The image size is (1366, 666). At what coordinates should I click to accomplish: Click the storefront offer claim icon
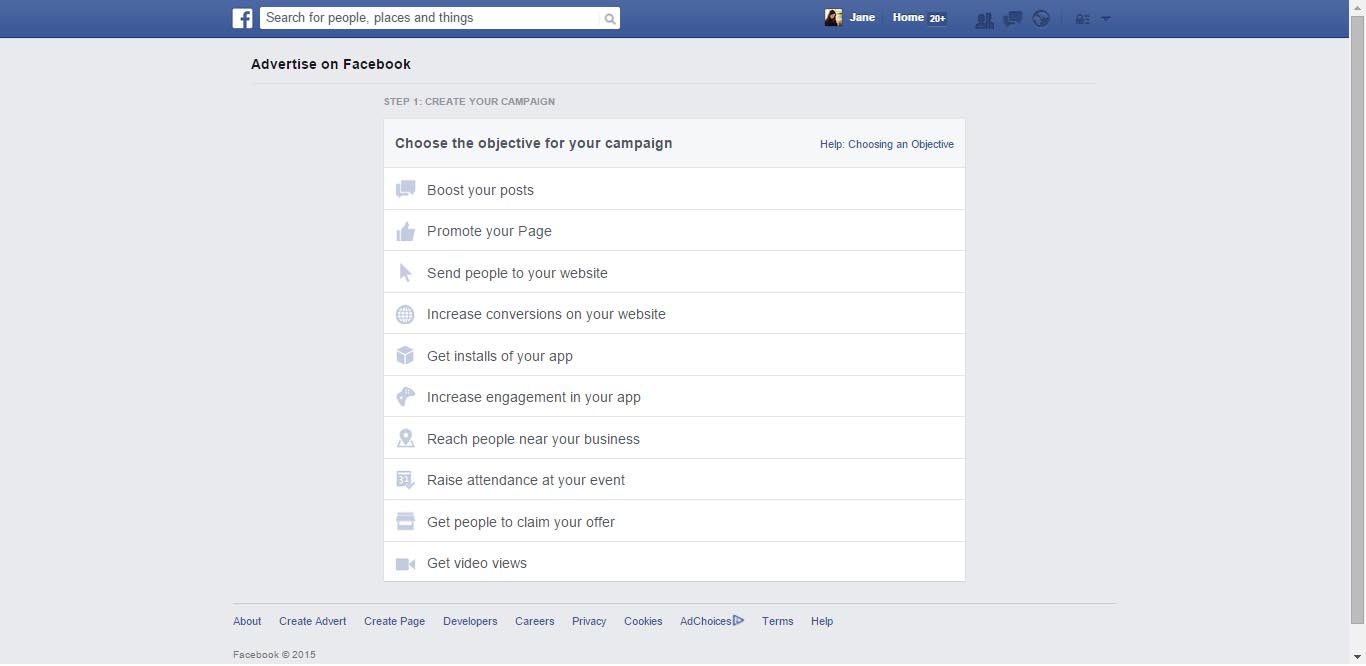click(405, 522)
